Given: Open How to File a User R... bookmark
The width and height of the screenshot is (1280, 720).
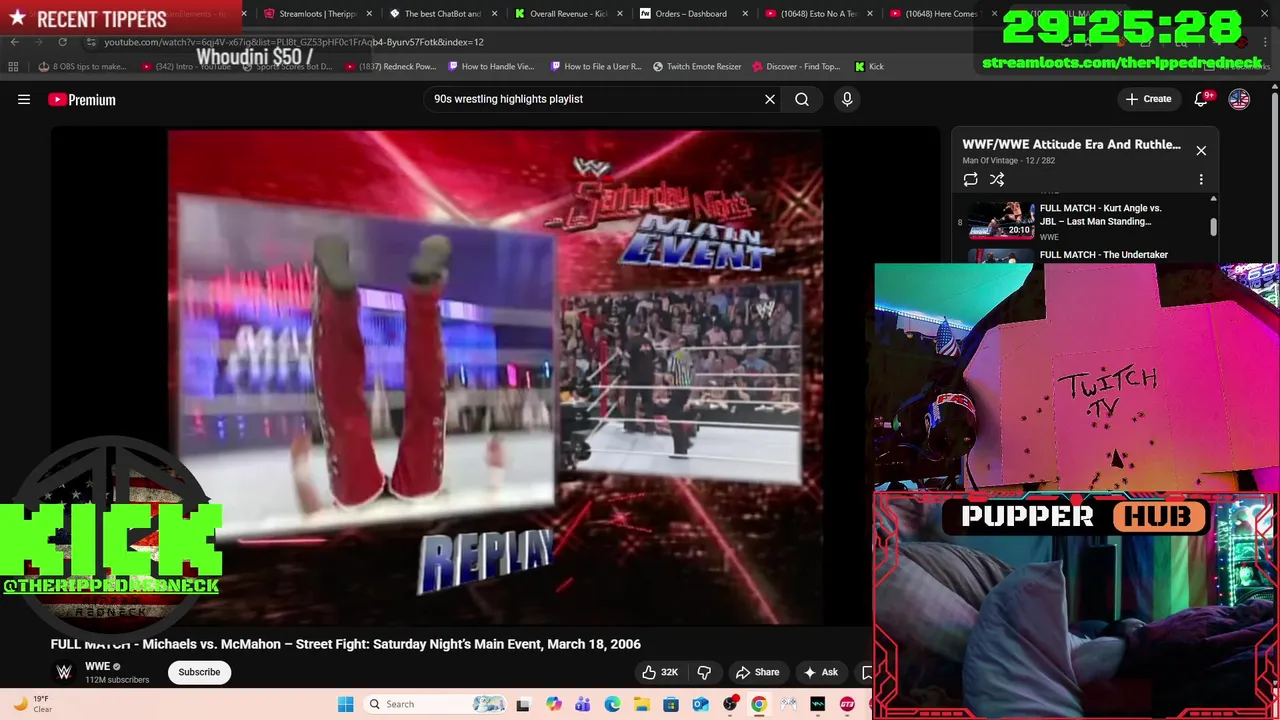Looking at the screenshot, I should pos(596,67).
